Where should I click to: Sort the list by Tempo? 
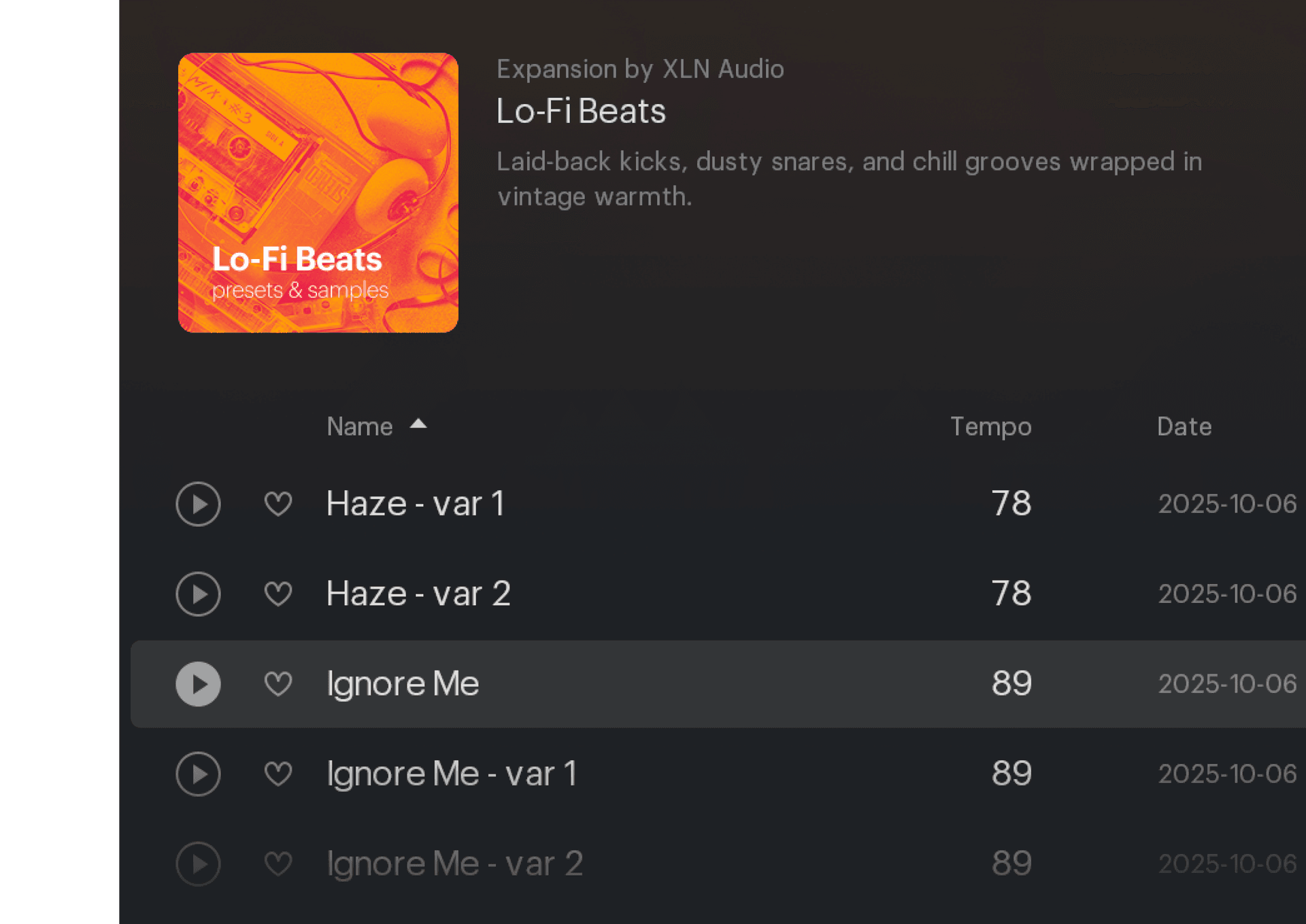click(x=990, y=426)
